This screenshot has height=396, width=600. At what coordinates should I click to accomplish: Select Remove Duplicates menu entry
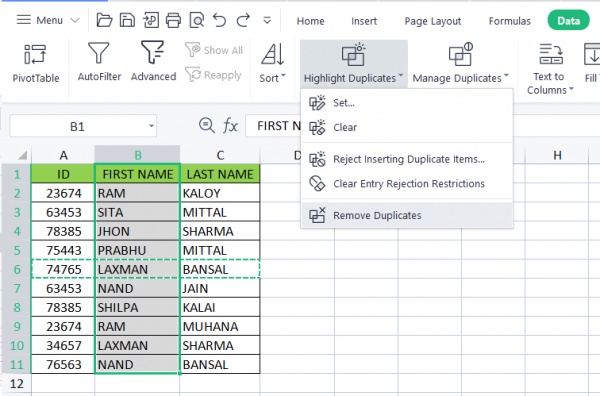(407, 215)
